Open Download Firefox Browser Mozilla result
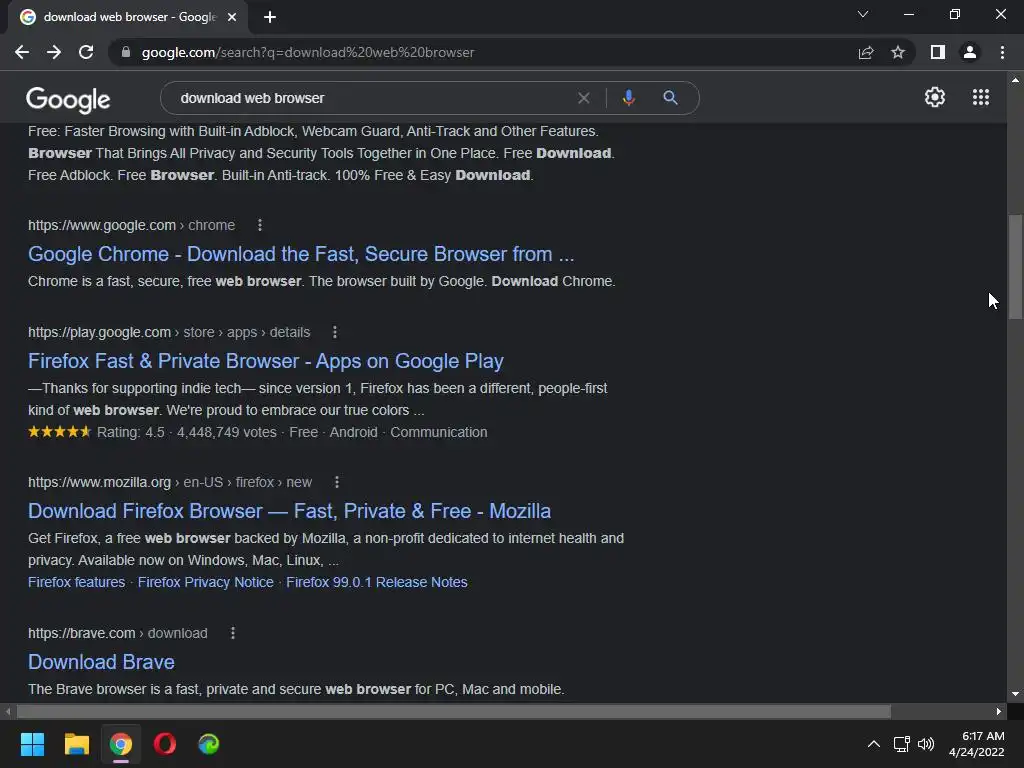The image size is (1024, 768). [x=289, y=511]
